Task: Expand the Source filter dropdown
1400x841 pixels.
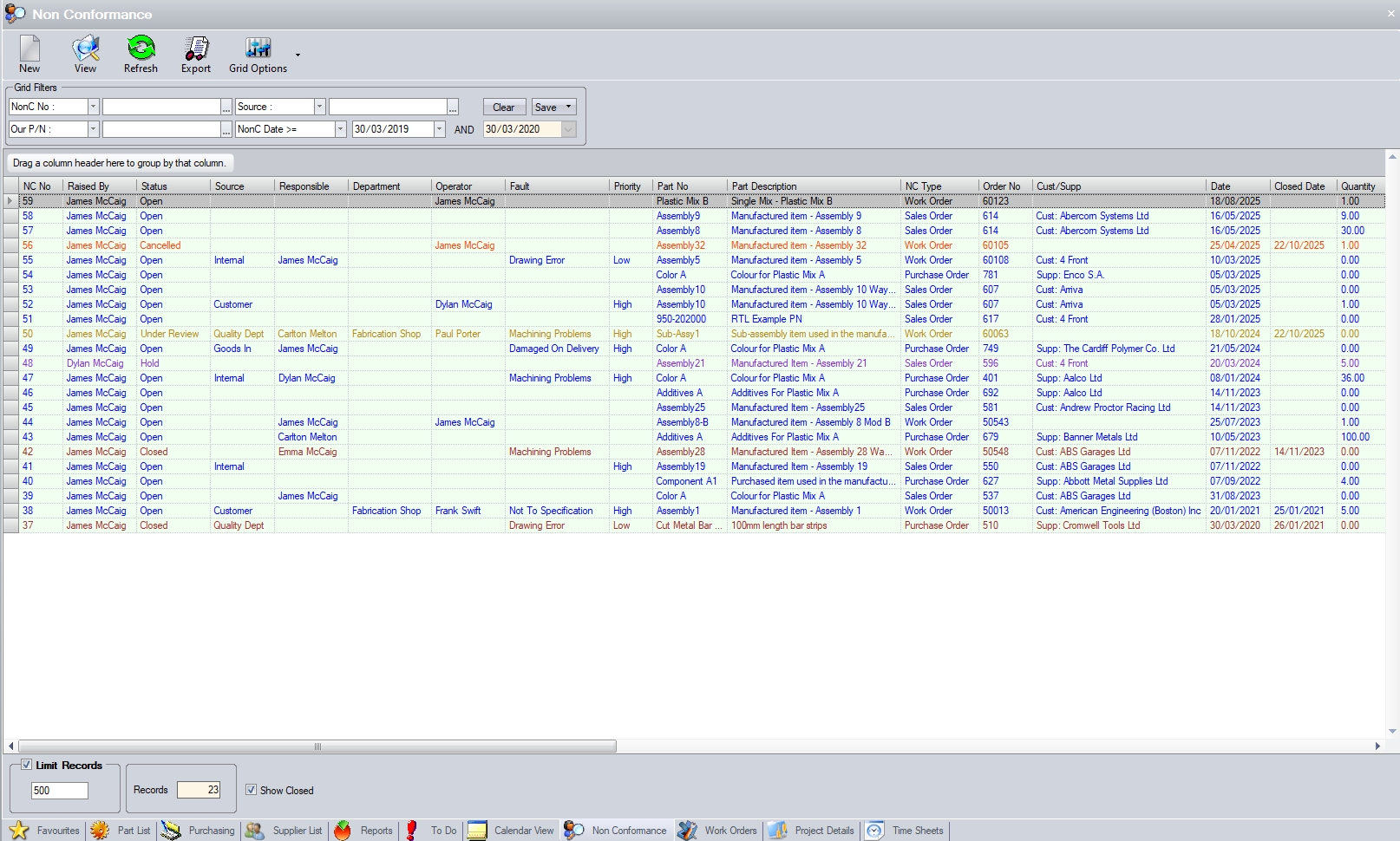Action: tap(319, 107)
